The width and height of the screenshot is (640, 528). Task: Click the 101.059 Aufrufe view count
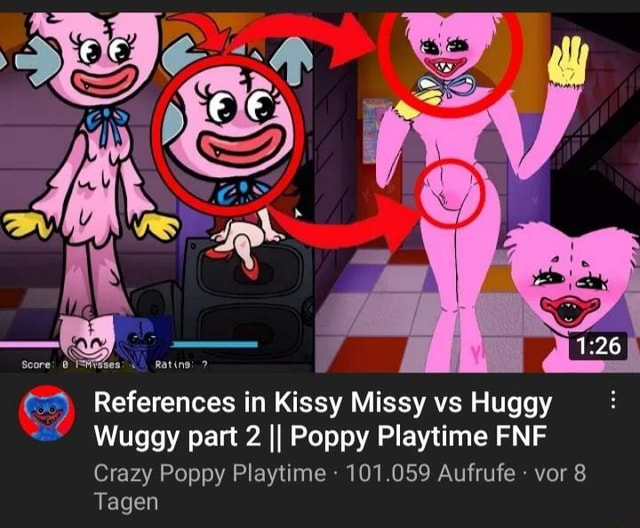[x=430, y=473]
